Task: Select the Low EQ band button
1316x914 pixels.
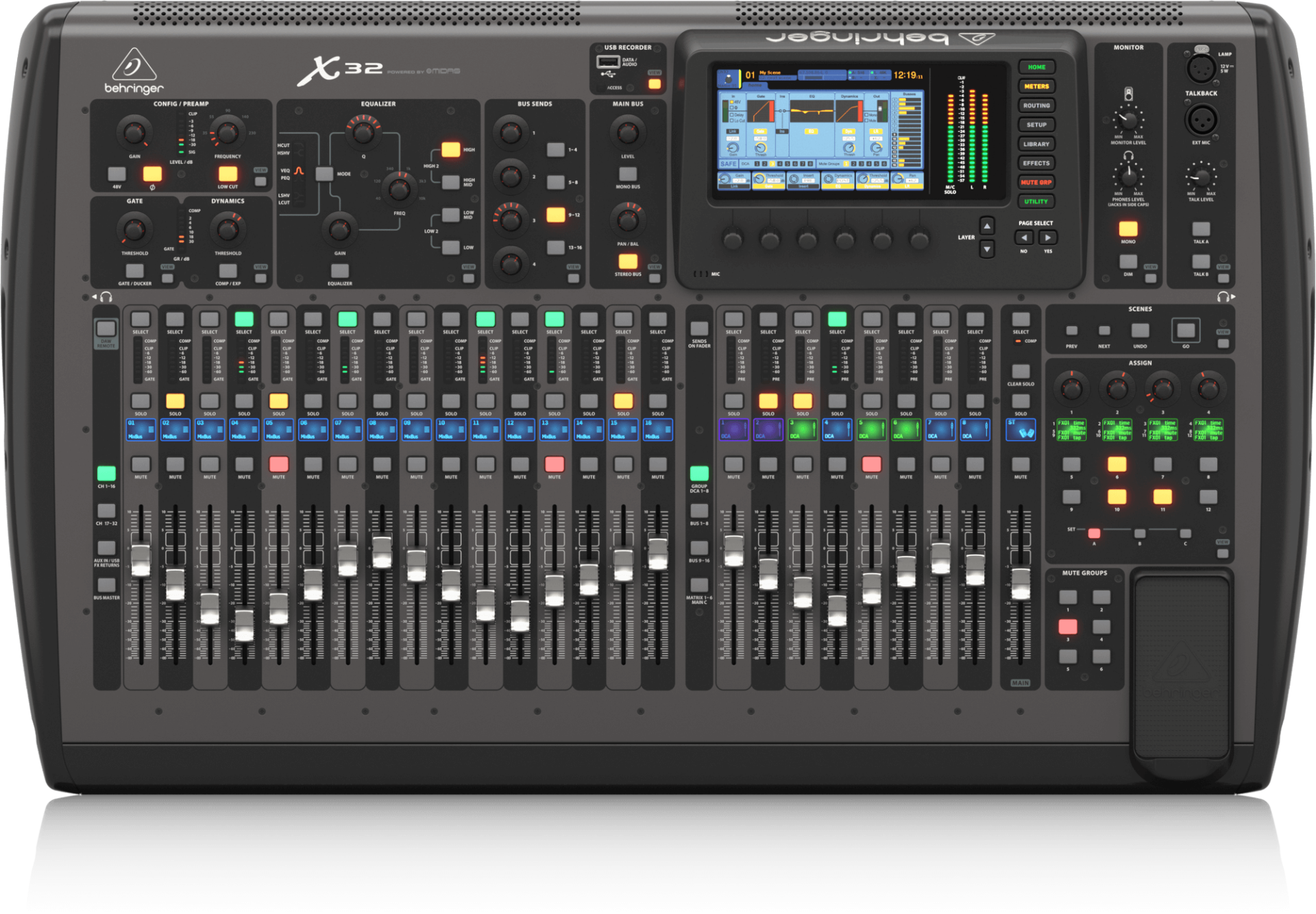Action: pyautogui.click(x=450, y=247)
